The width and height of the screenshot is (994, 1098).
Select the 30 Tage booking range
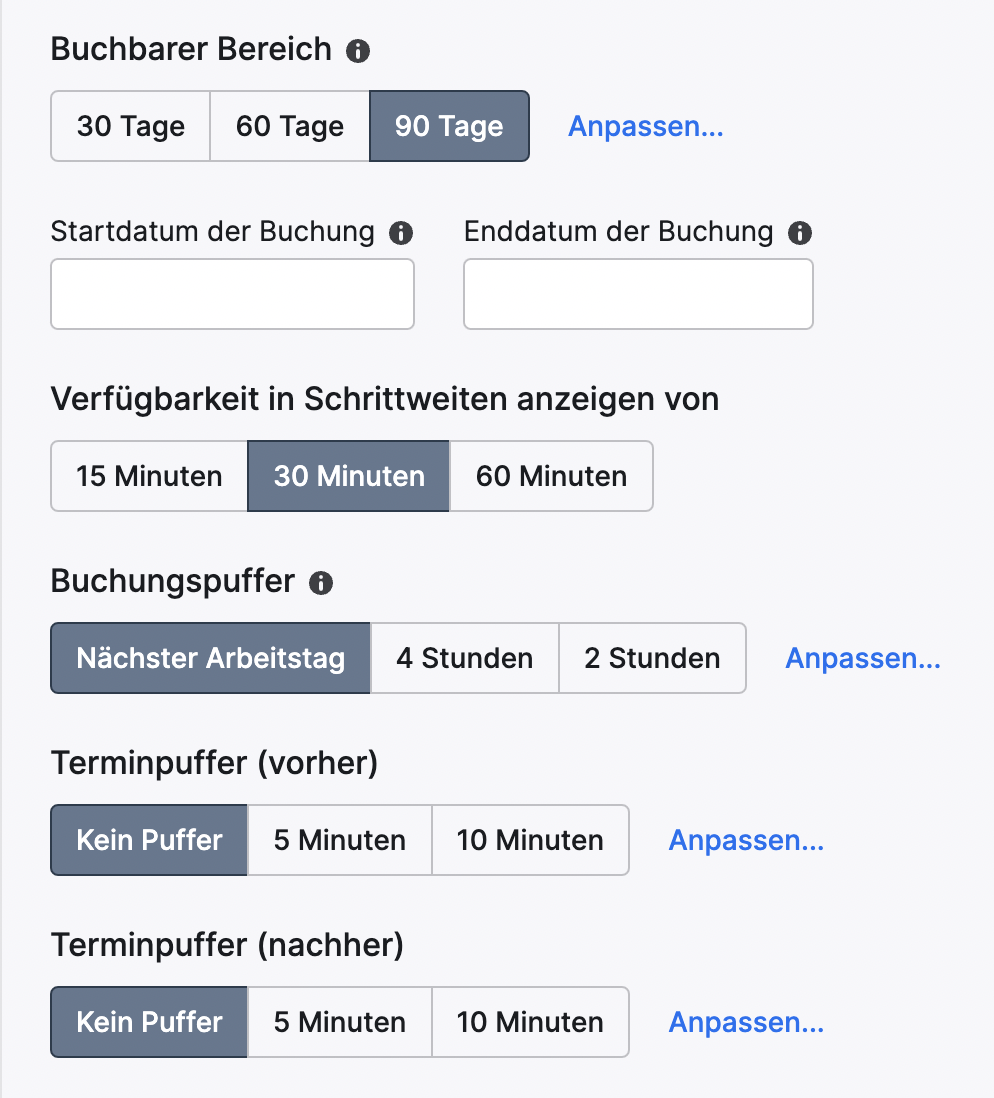(x=131, y=127)
